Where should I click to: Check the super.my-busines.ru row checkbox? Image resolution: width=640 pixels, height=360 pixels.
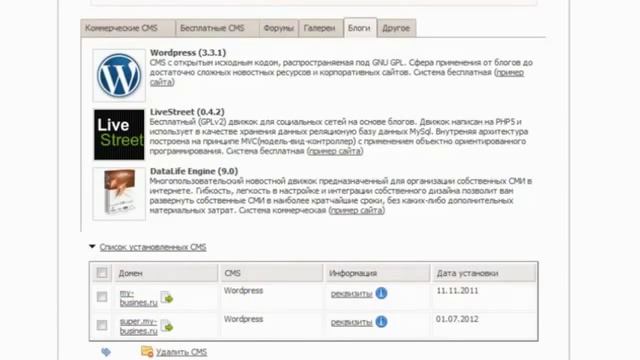102,325
